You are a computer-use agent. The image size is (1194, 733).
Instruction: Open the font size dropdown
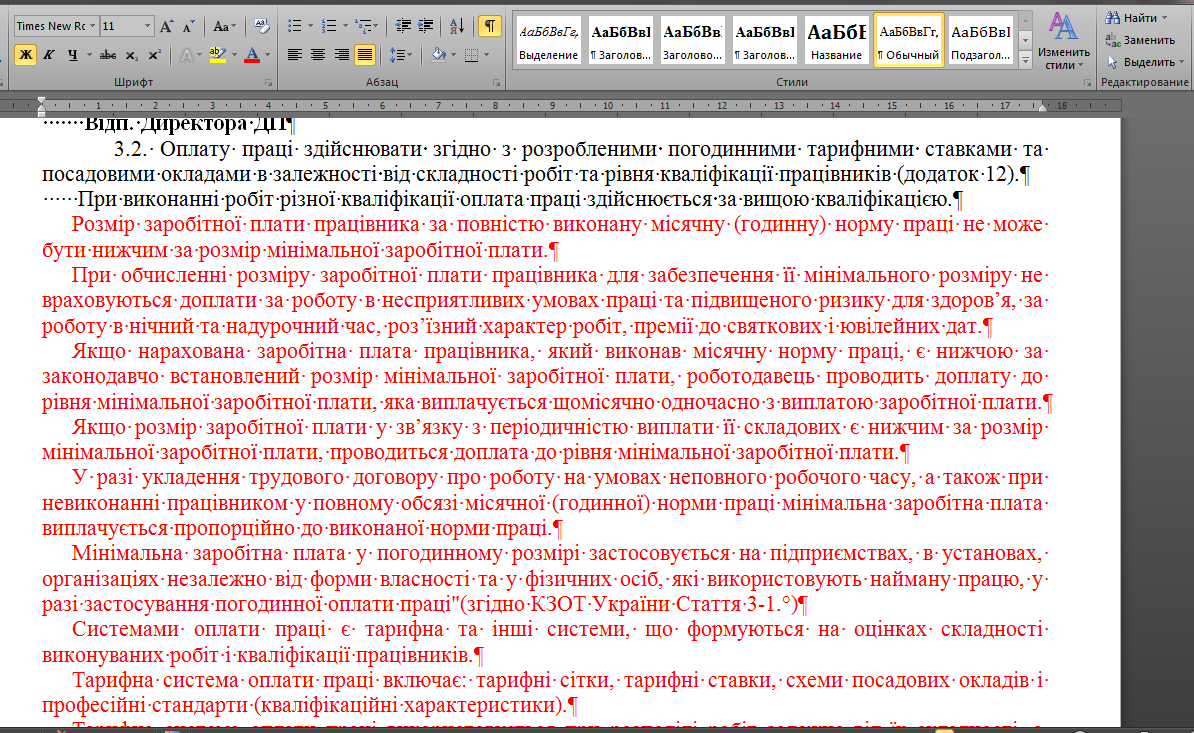(x=148, y=27)
